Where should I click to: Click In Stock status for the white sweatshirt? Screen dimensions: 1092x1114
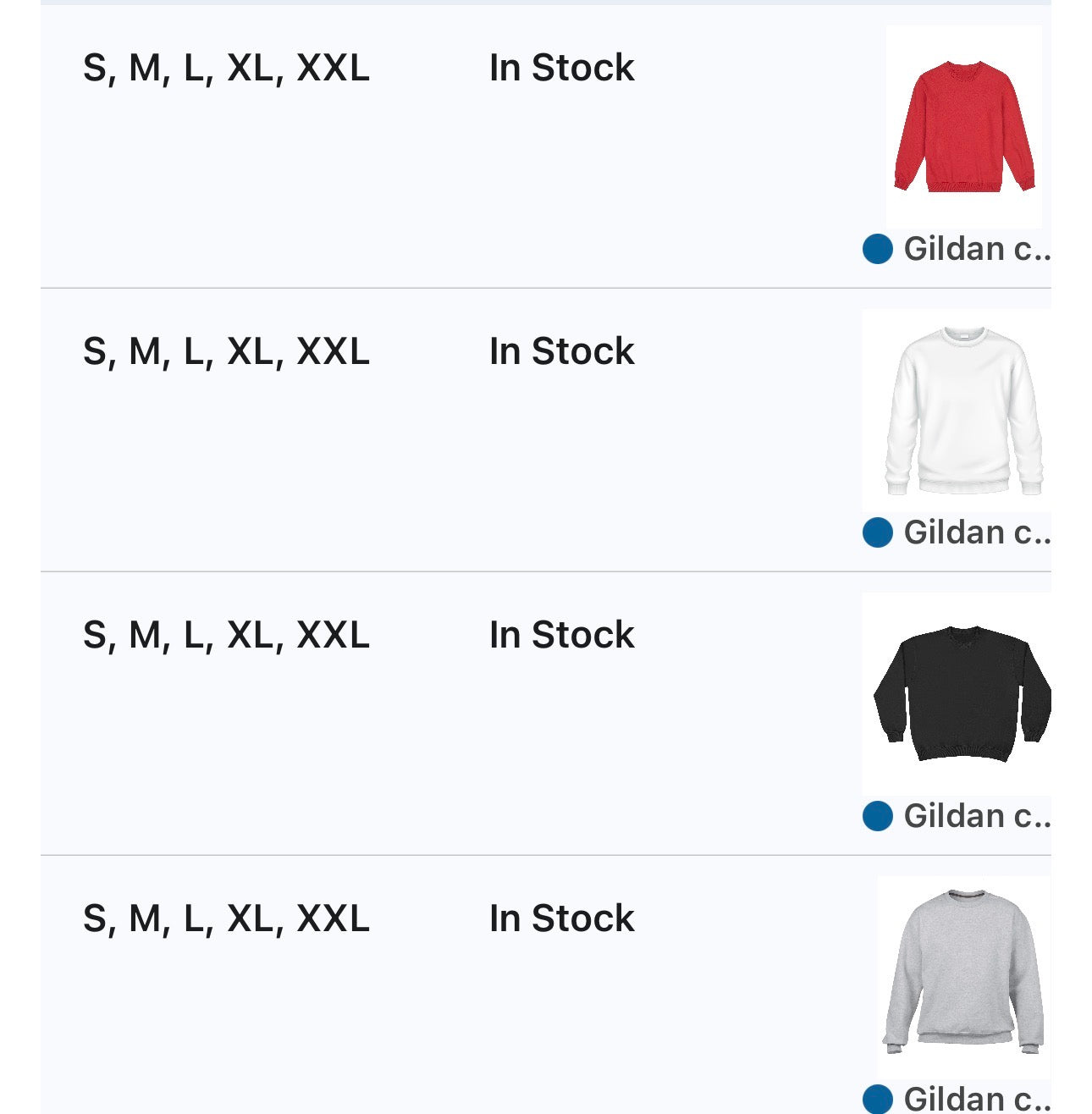tap(561, 352)
